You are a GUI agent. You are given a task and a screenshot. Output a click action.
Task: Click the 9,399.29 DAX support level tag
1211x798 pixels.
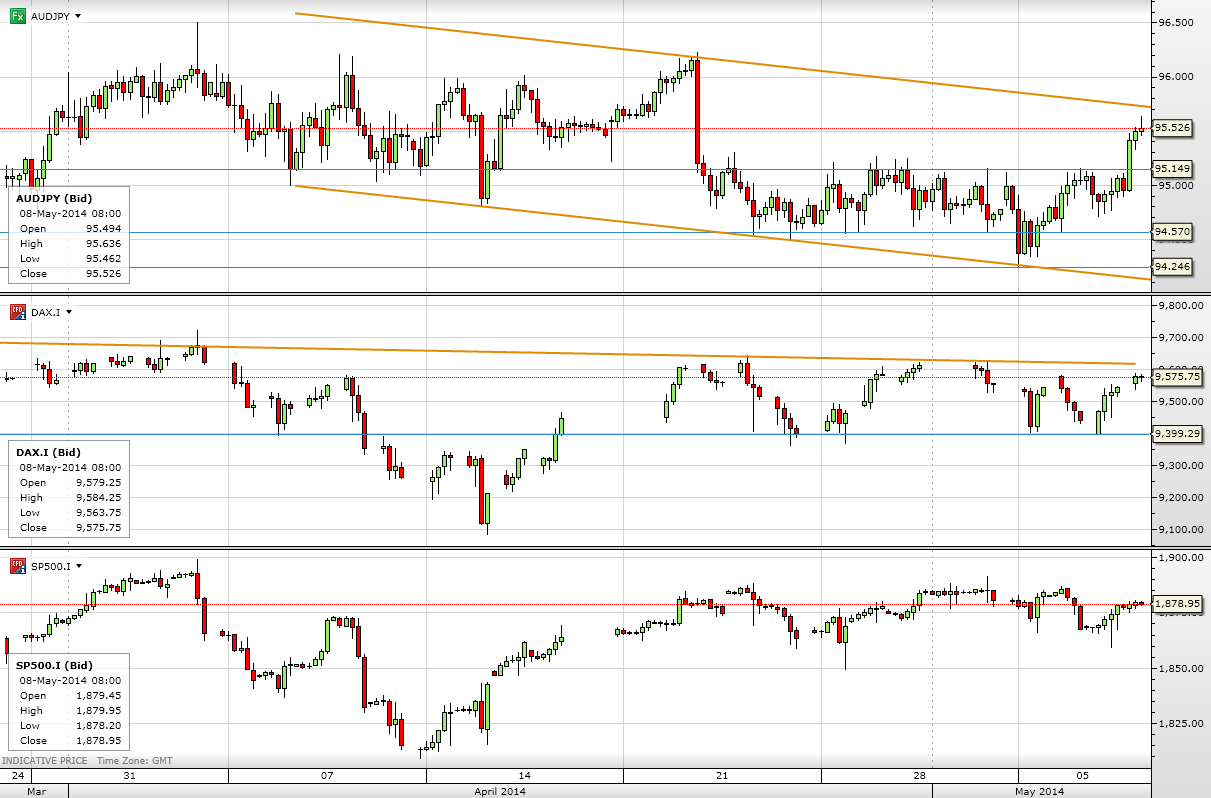1176,434
